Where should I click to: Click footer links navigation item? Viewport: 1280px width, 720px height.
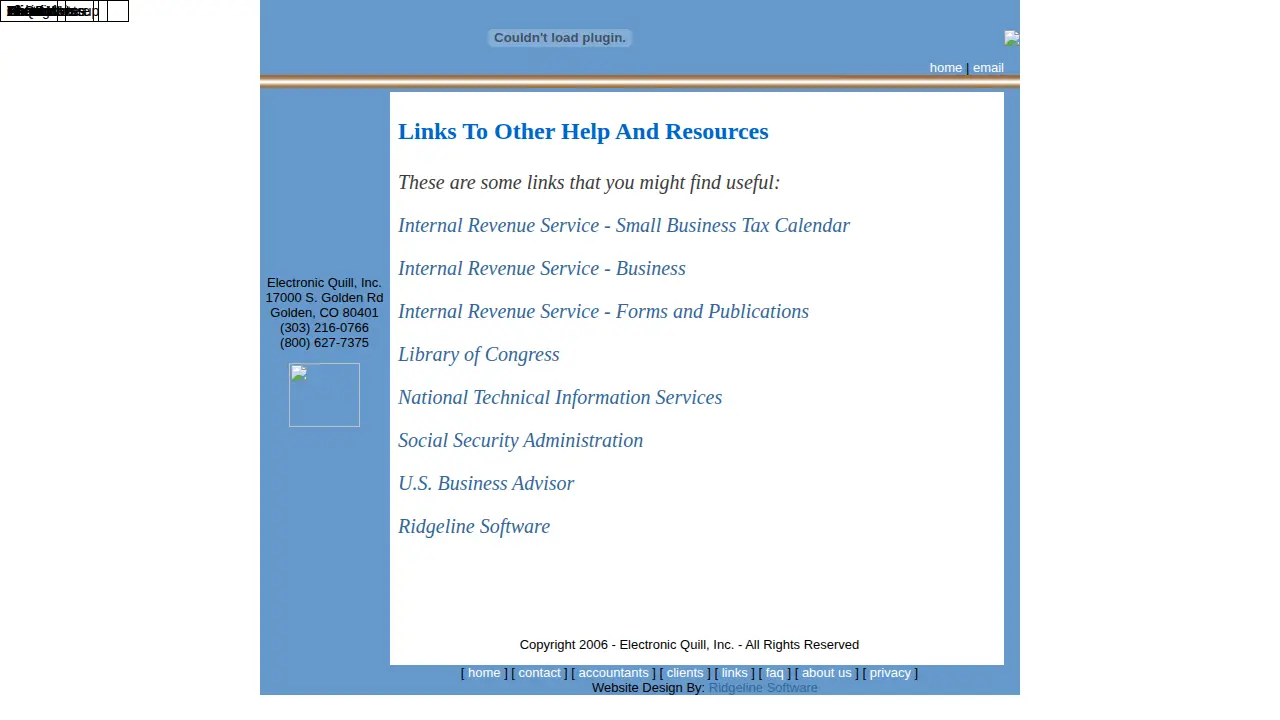tap(735, 673)
